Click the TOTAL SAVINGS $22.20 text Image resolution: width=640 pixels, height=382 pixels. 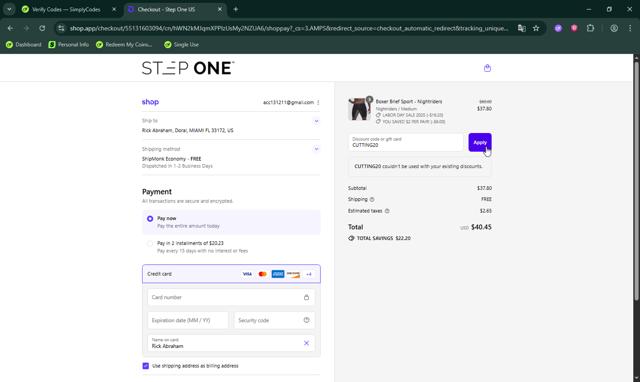click(x=383, y=238)
